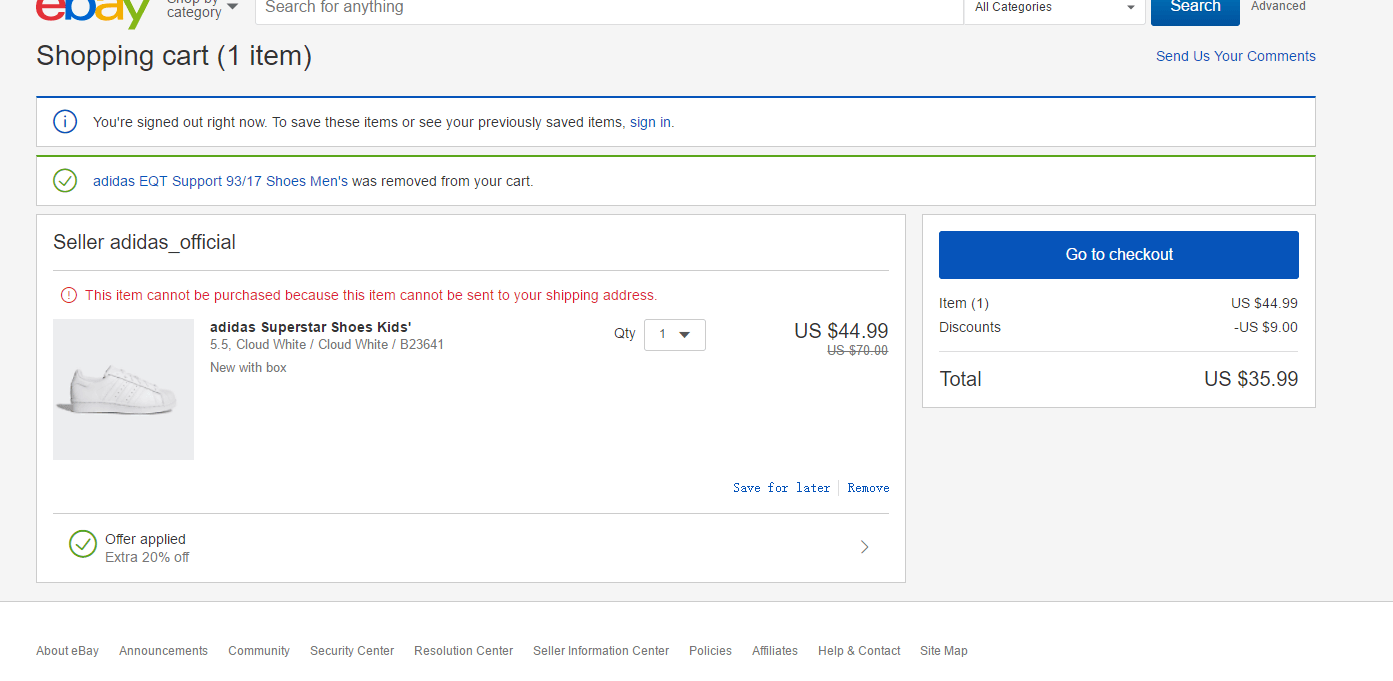Open Resolution Center footer link
Viewport: 1393px width, 681px height.
[463, 651]
